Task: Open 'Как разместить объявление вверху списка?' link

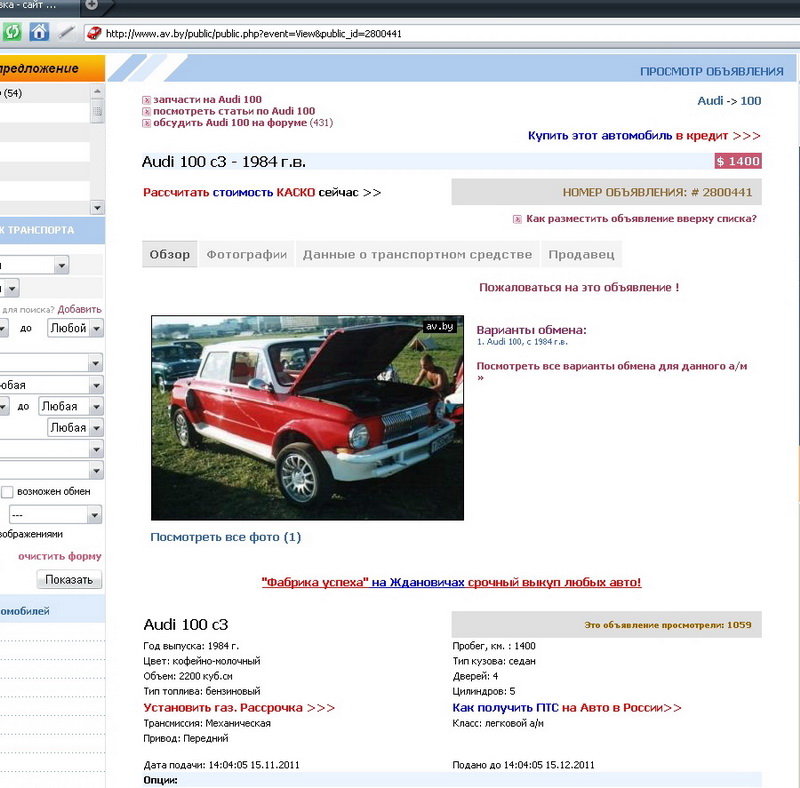Action: click(641, 219)
